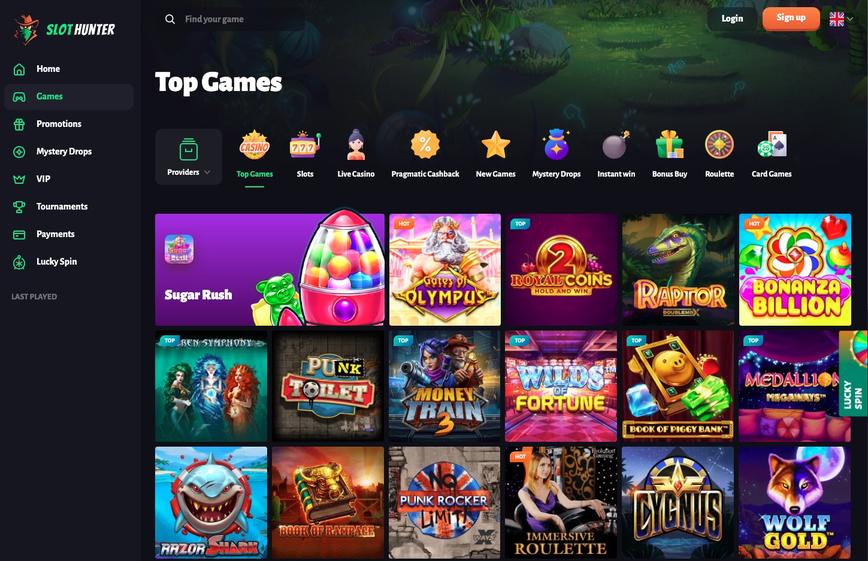
Task: Open the Card Games icon
Action: click(772, 145)
